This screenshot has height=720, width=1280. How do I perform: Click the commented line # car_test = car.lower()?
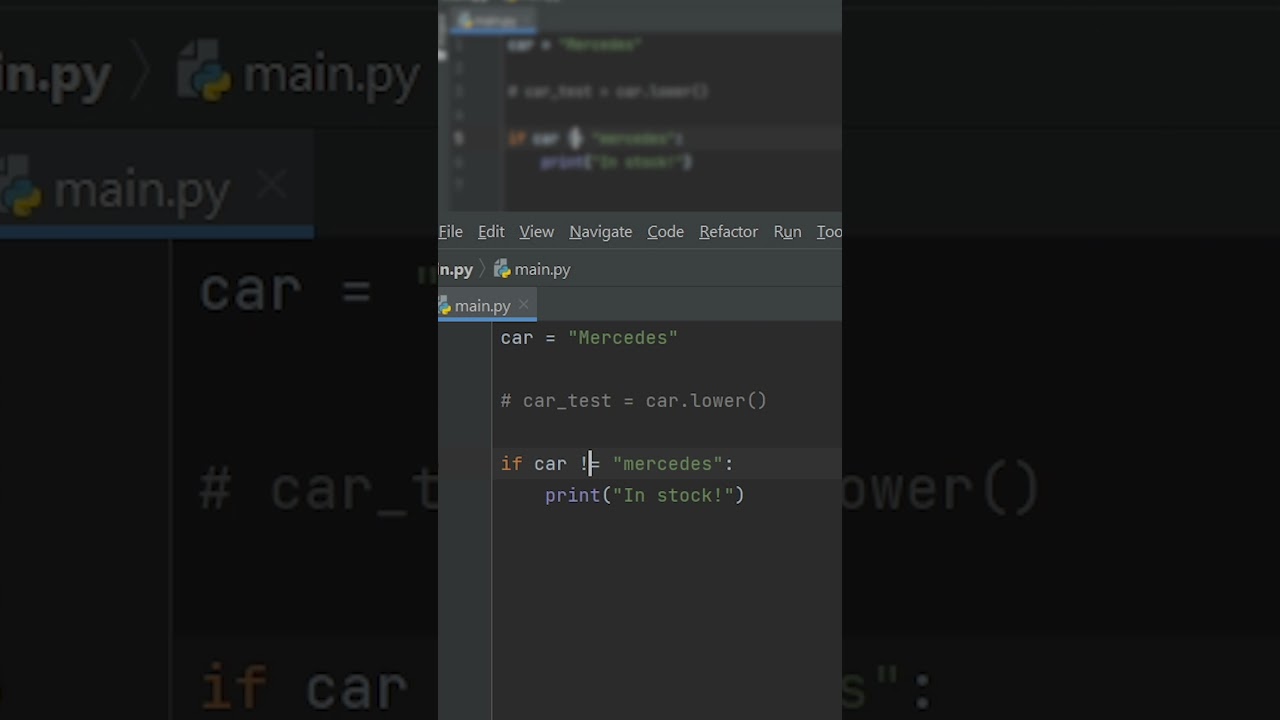[634, 401]
